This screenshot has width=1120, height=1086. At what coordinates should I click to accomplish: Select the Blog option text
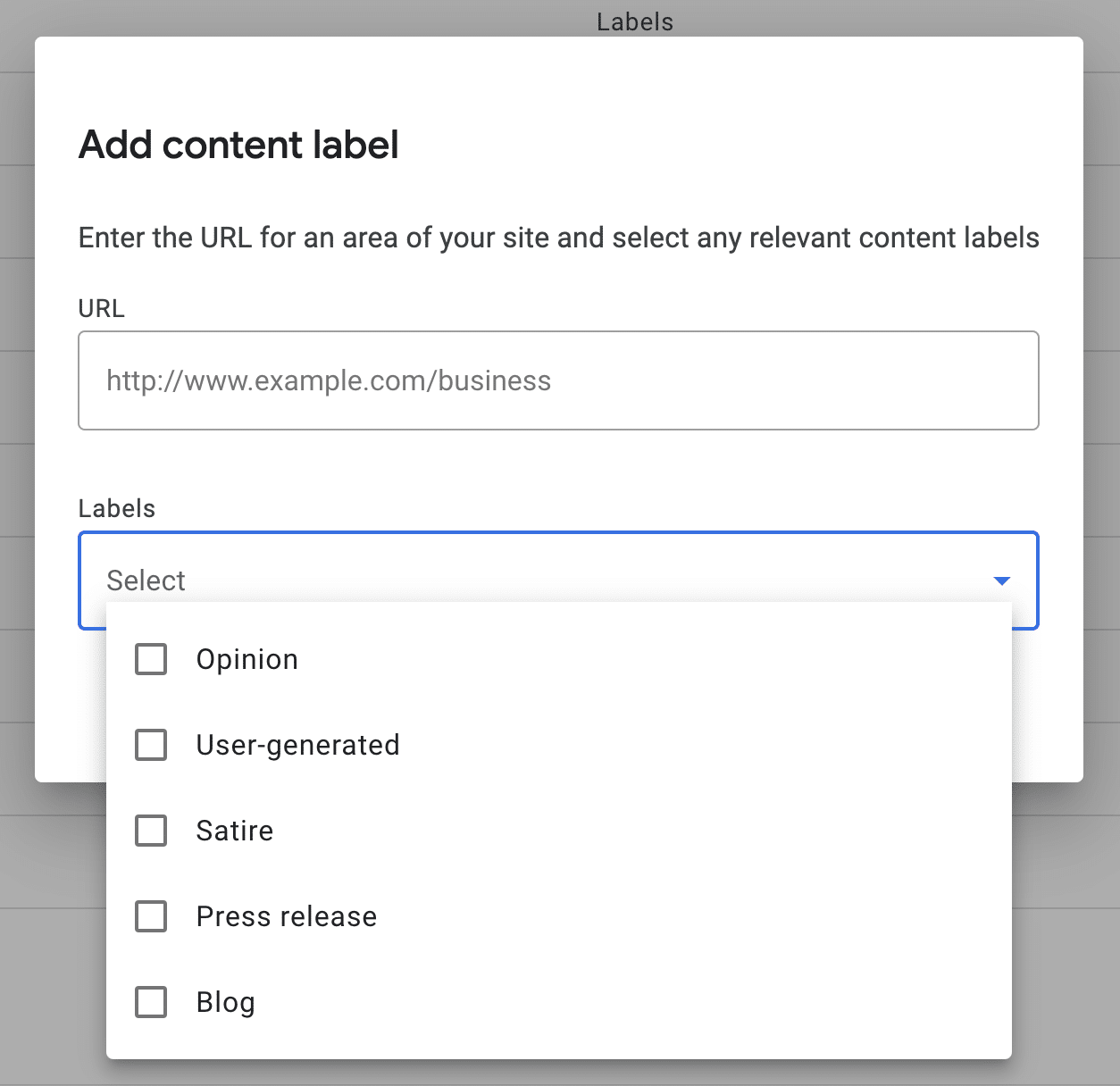coord(226,1002)
